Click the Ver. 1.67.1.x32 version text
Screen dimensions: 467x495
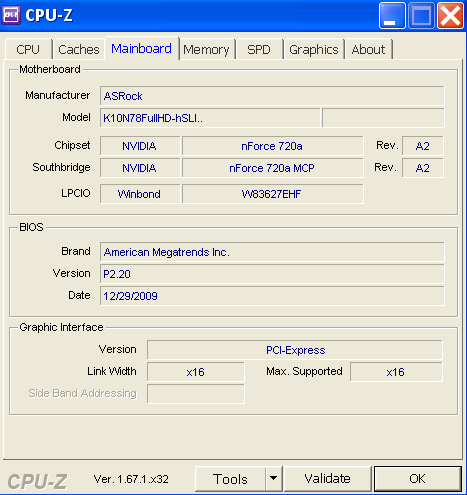131,479
